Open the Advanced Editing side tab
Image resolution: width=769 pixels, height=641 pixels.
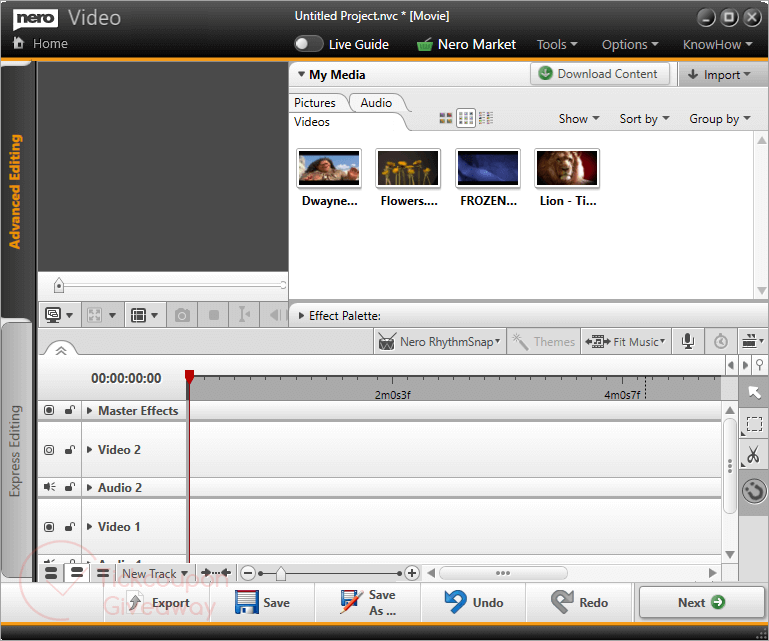[16, 191]
